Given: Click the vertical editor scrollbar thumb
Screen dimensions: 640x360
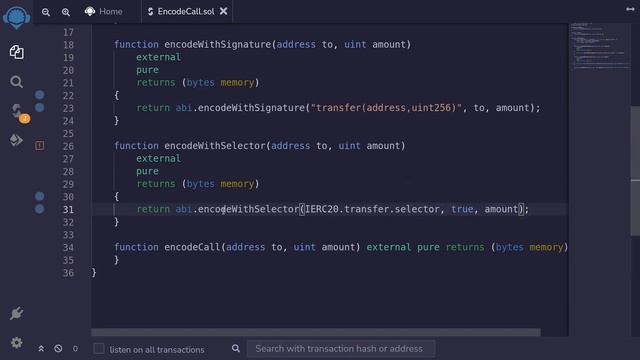Looking at the screenshot, I should coord(635,171).
